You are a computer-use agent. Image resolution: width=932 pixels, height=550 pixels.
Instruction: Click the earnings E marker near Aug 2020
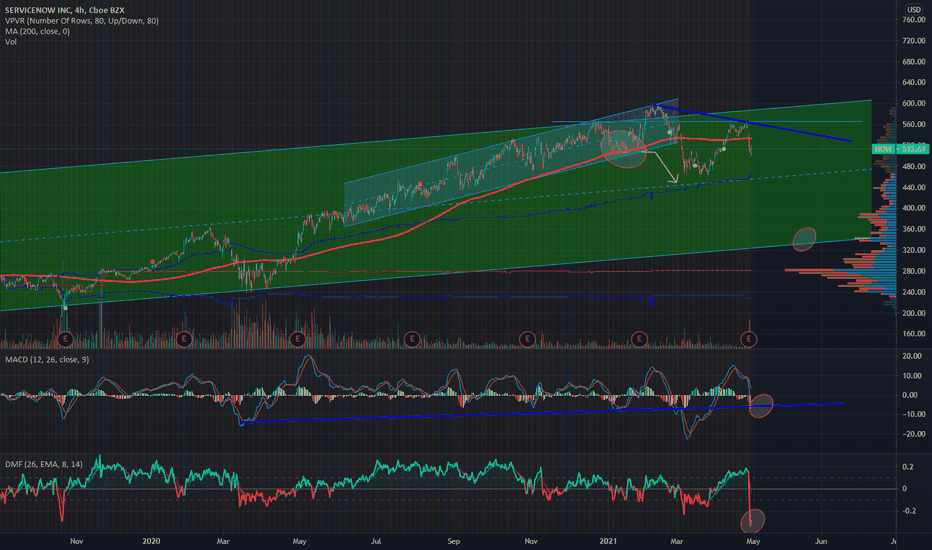click(412, 339)
